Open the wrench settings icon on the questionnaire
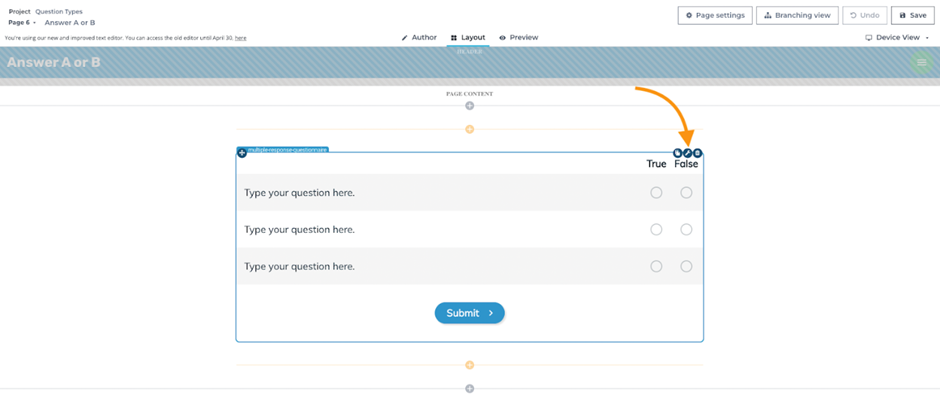 [688, 152]
